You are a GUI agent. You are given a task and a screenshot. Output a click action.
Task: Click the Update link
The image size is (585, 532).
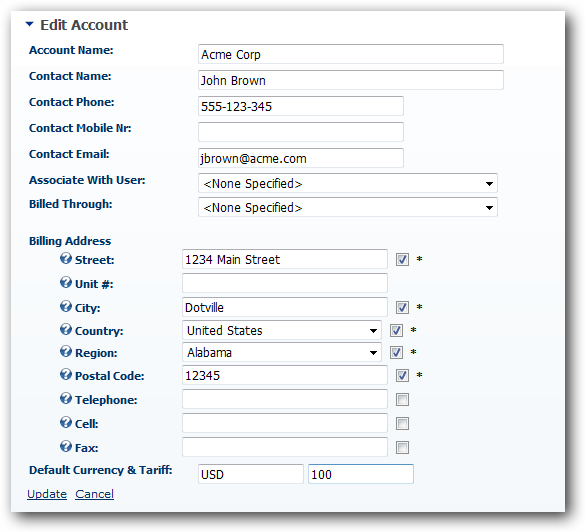pos(47,494)
